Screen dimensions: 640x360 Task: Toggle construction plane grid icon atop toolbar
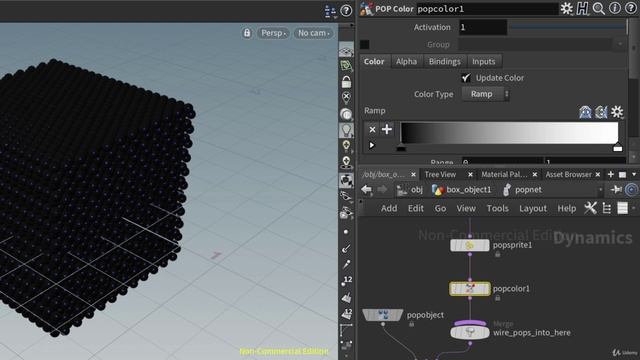[346, 50]
